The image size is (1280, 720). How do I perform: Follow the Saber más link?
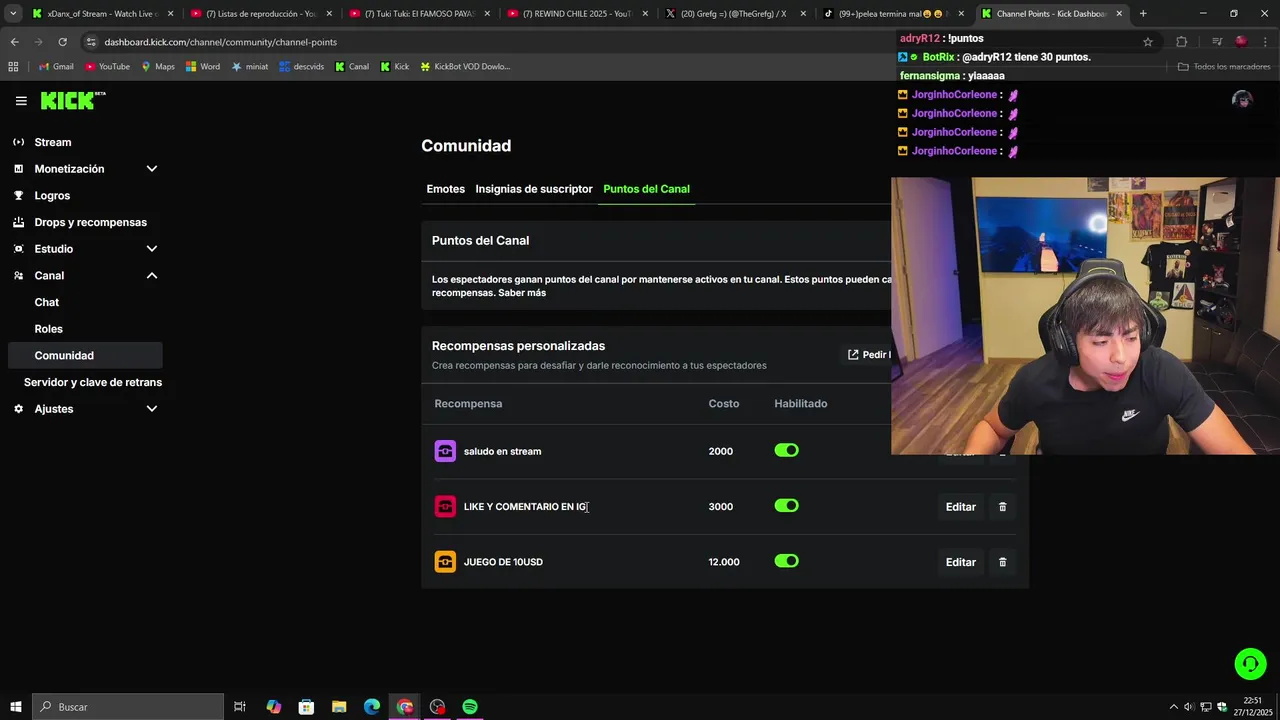coord(522,293)
